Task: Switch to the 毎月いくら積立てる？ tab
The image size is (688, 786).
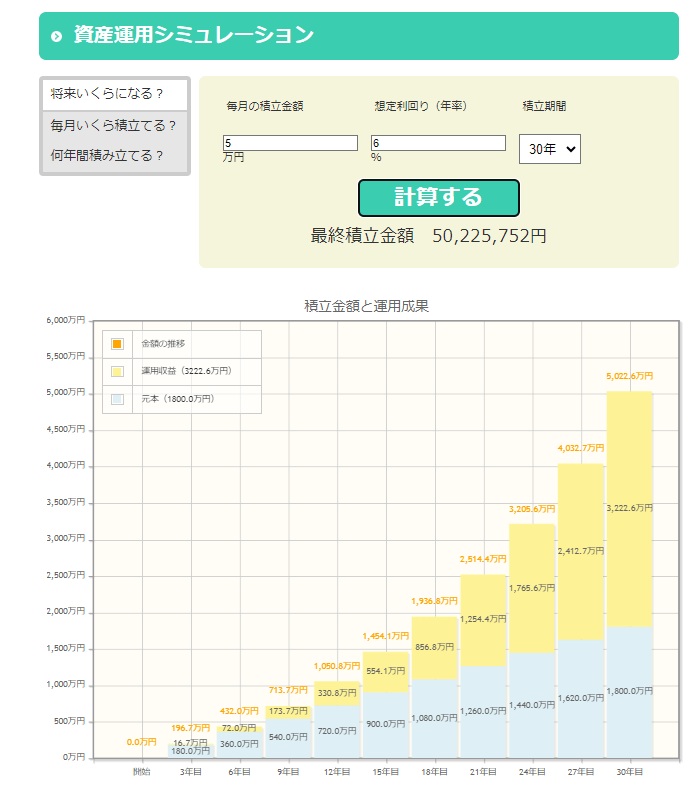Action: (x=114, y=125)
